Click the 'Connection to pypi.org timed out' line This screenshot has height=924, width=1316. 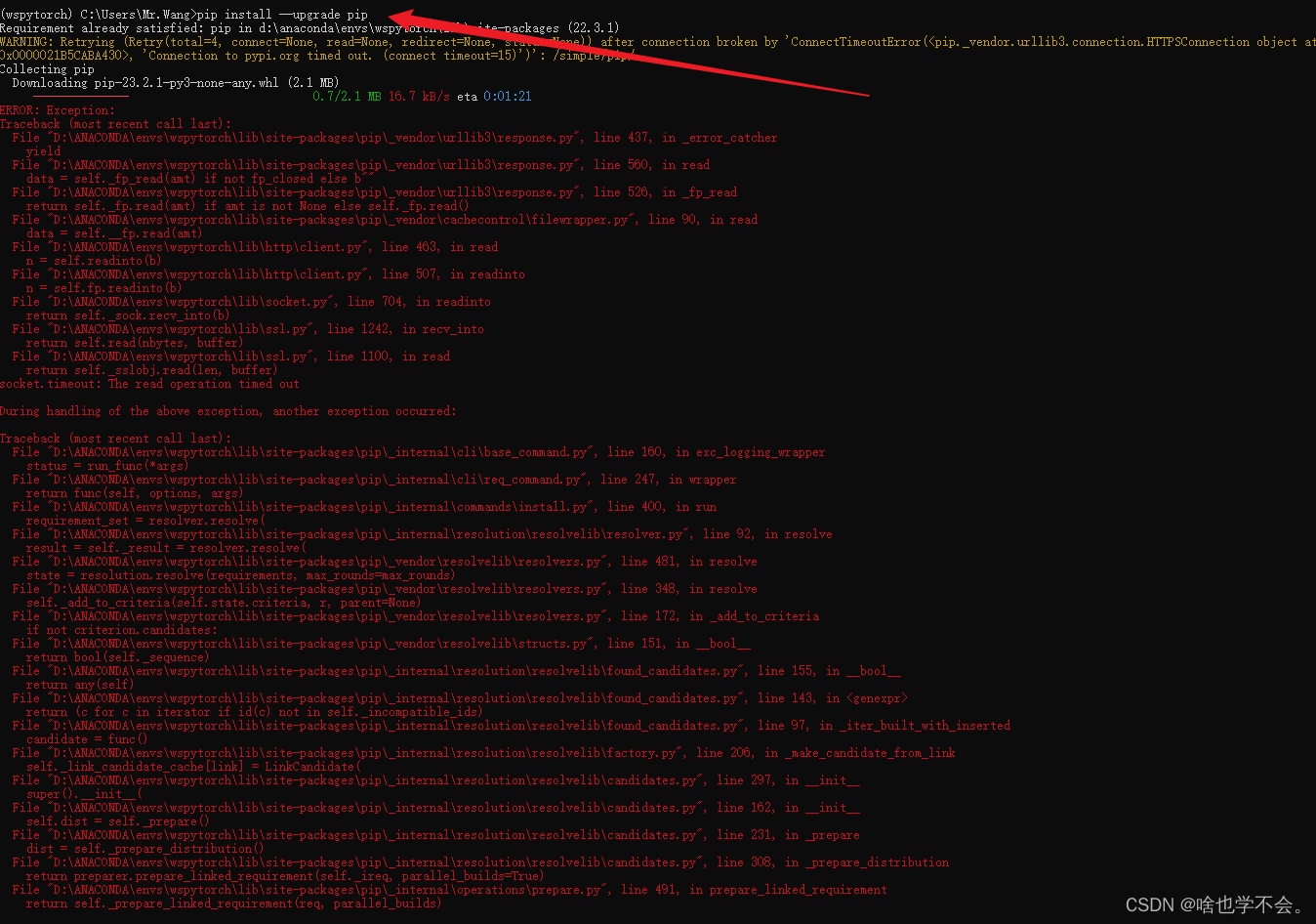click(317, 56)
